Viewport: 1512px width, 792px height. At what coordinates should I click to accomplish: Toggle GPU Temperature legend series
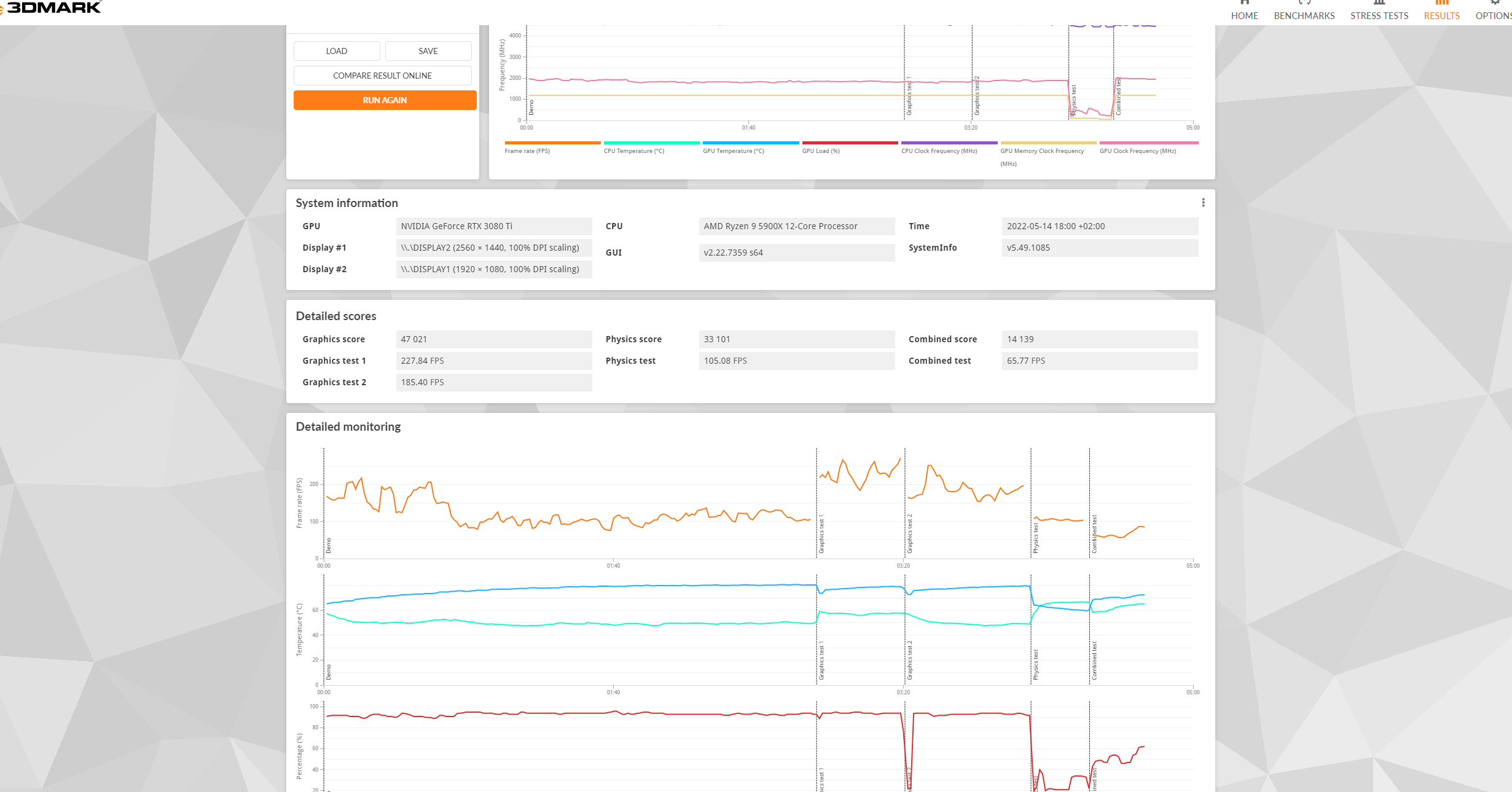tap(733, 151)
